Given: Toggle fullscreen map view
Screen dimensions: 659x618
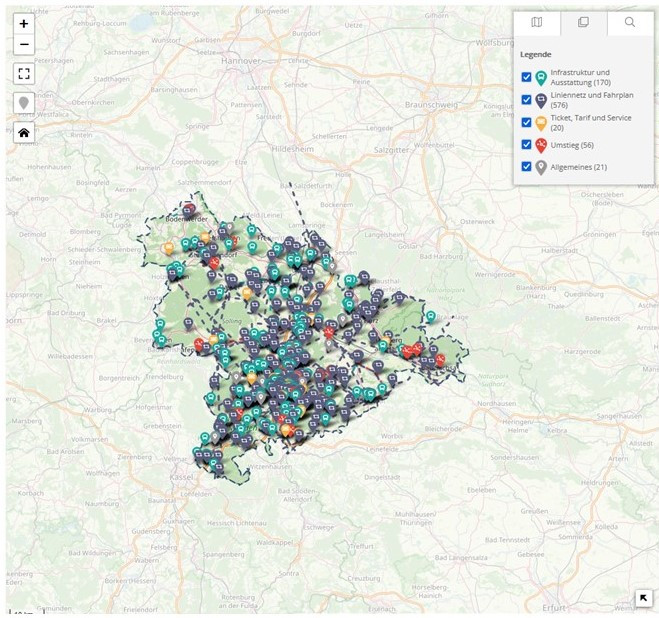Looking at the screenshot, I should (24, 74).
